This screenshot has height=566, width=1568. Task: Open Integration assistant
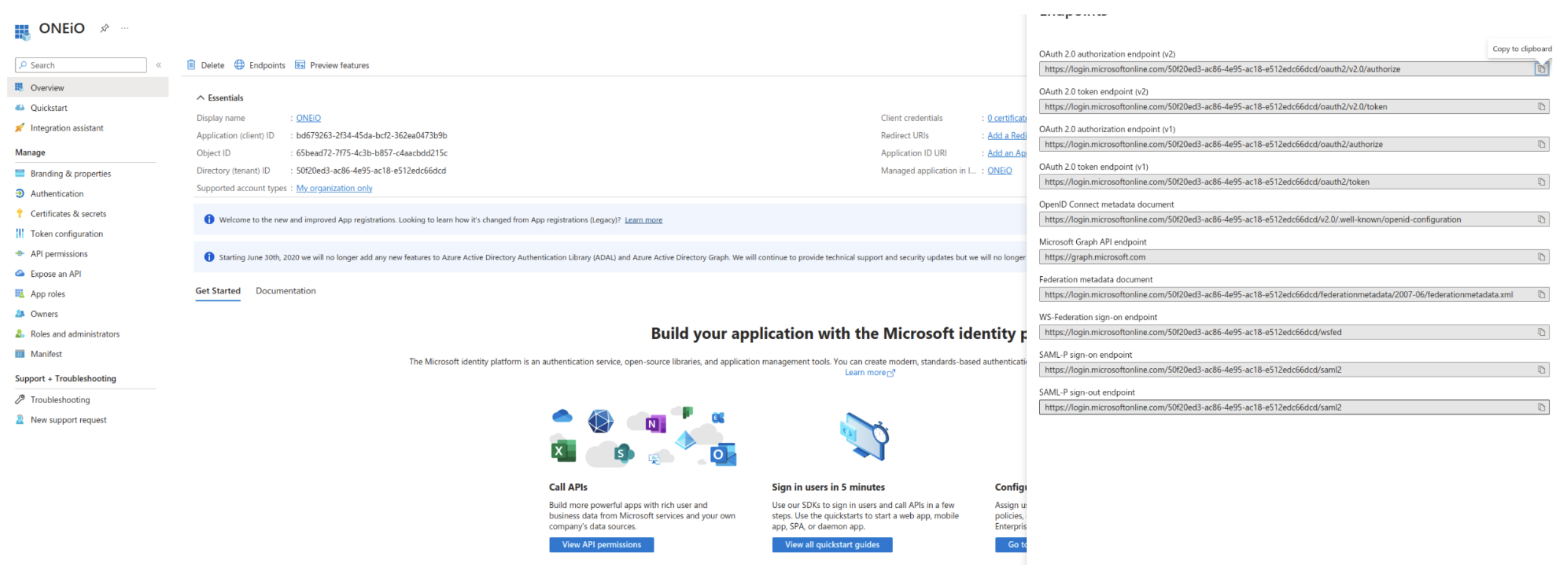[x=67, y=128]
